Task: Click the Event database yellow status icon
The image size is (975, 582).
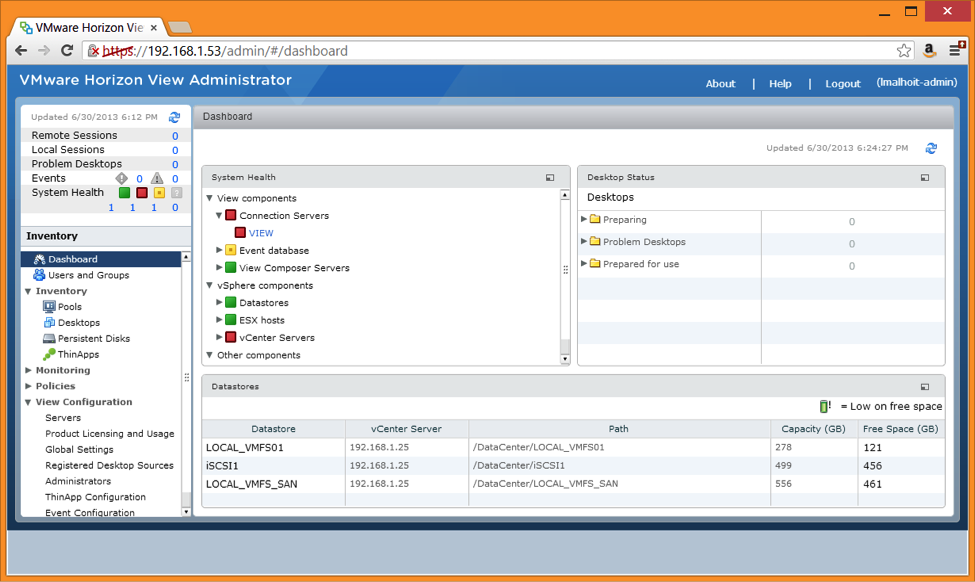Action: click(231, 251)
